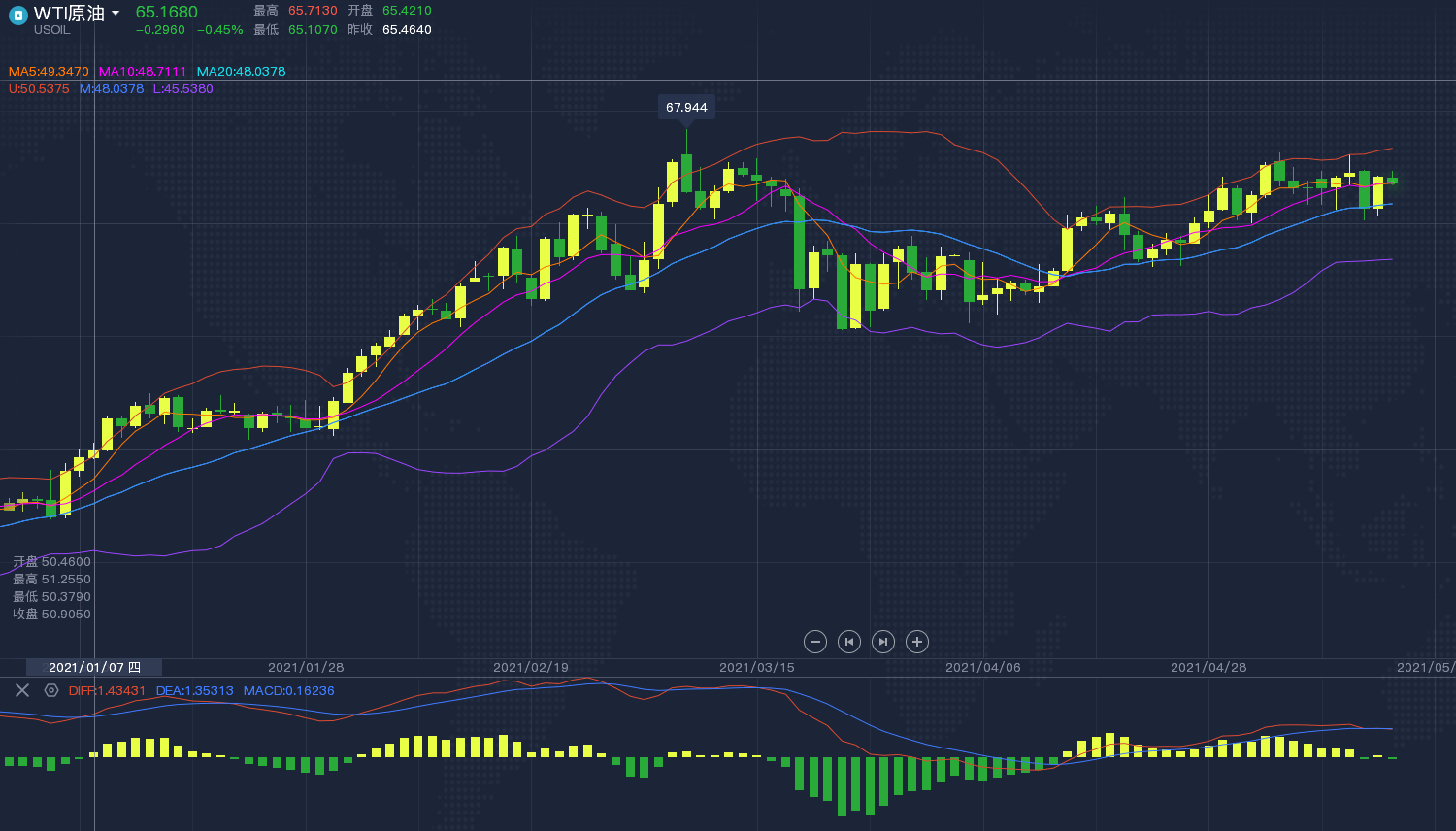
Task: Click the Bollinger upper band U value
Action: [39, 89]
